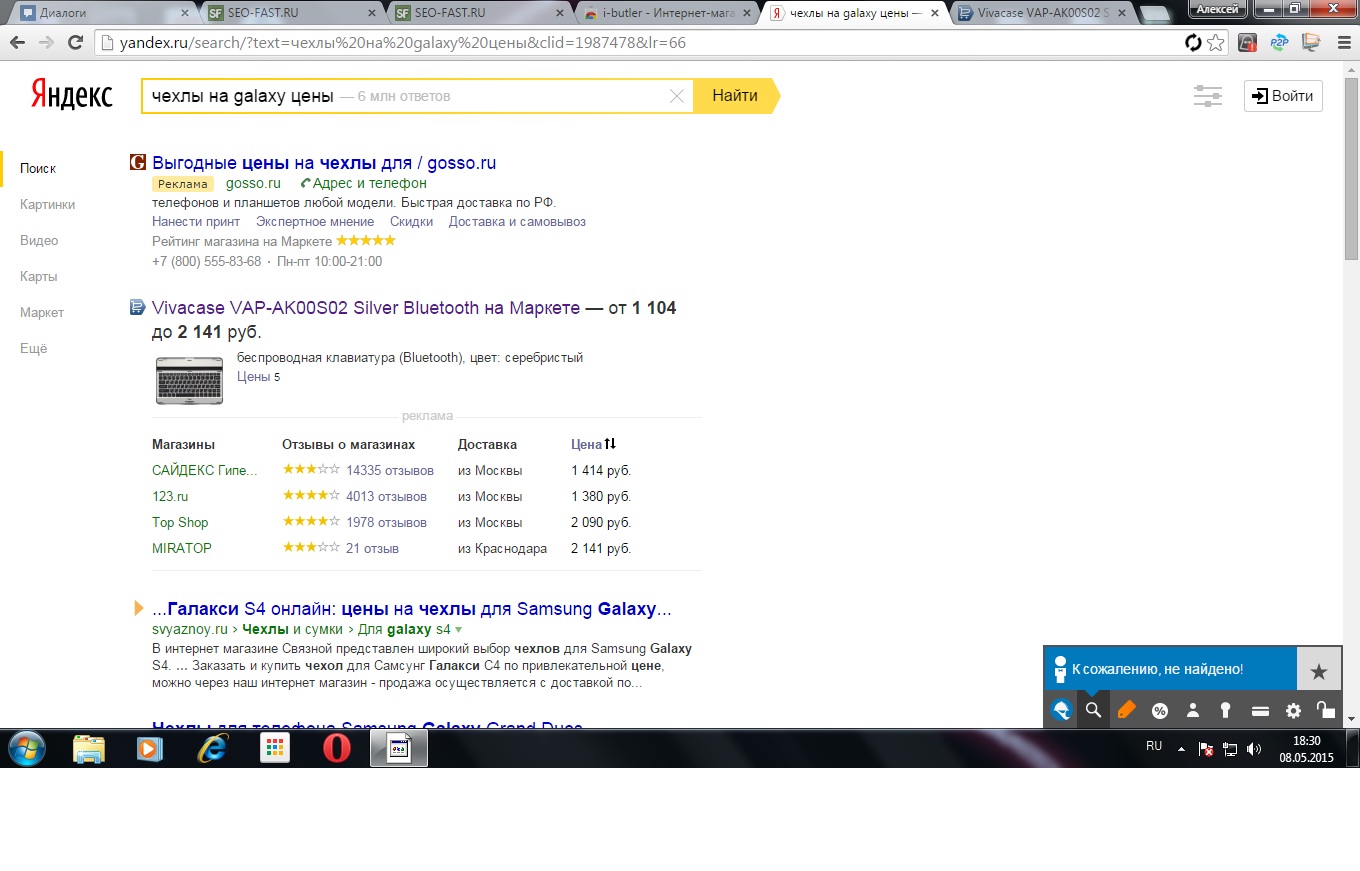Open the Top Shop store link
Viewport: 1360px width, 871px height.
pos(180,522)
